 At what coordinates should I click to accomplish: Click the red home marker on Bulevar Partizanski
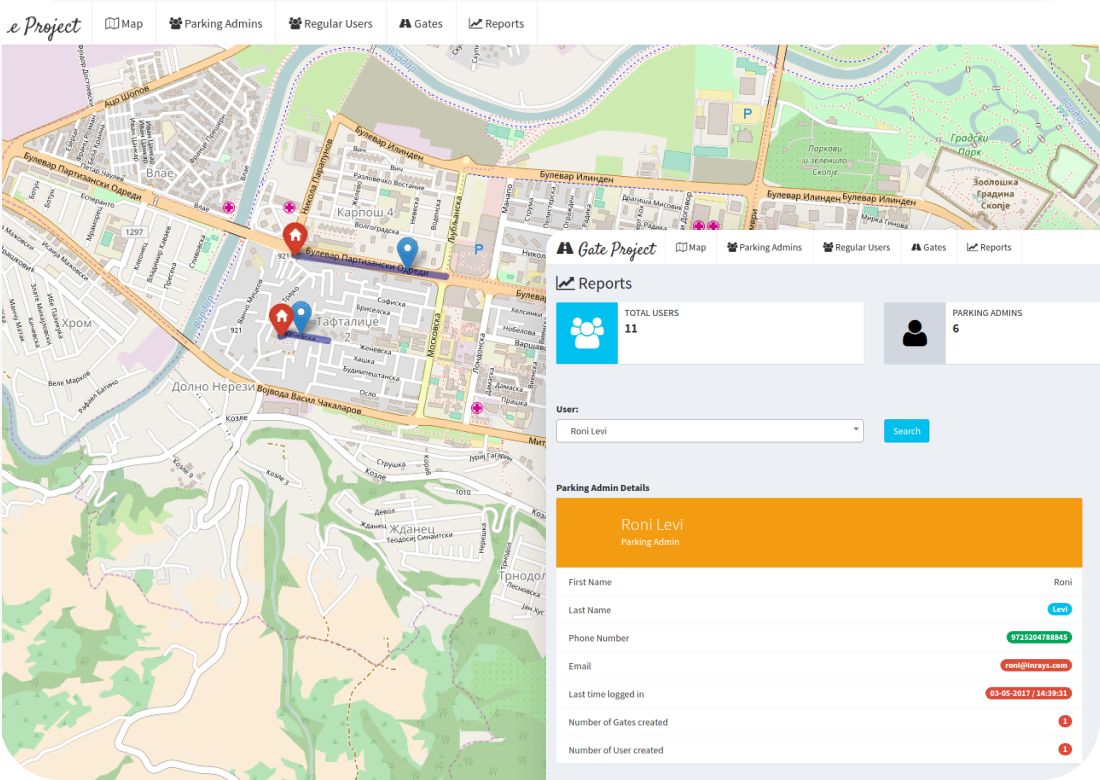tap(294, 238)
